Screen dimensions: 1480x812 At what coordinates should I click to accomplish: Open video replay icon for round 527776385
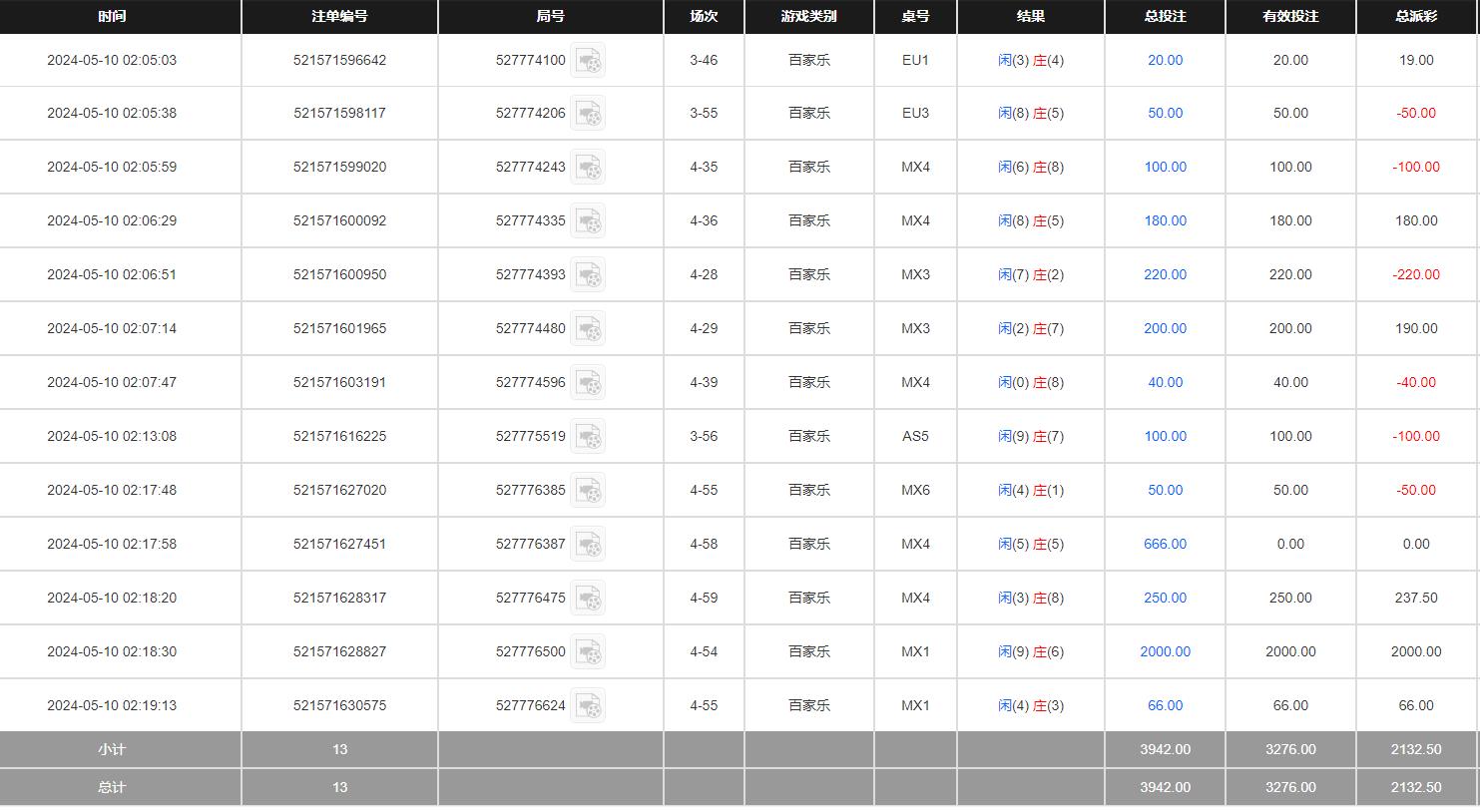588,490
